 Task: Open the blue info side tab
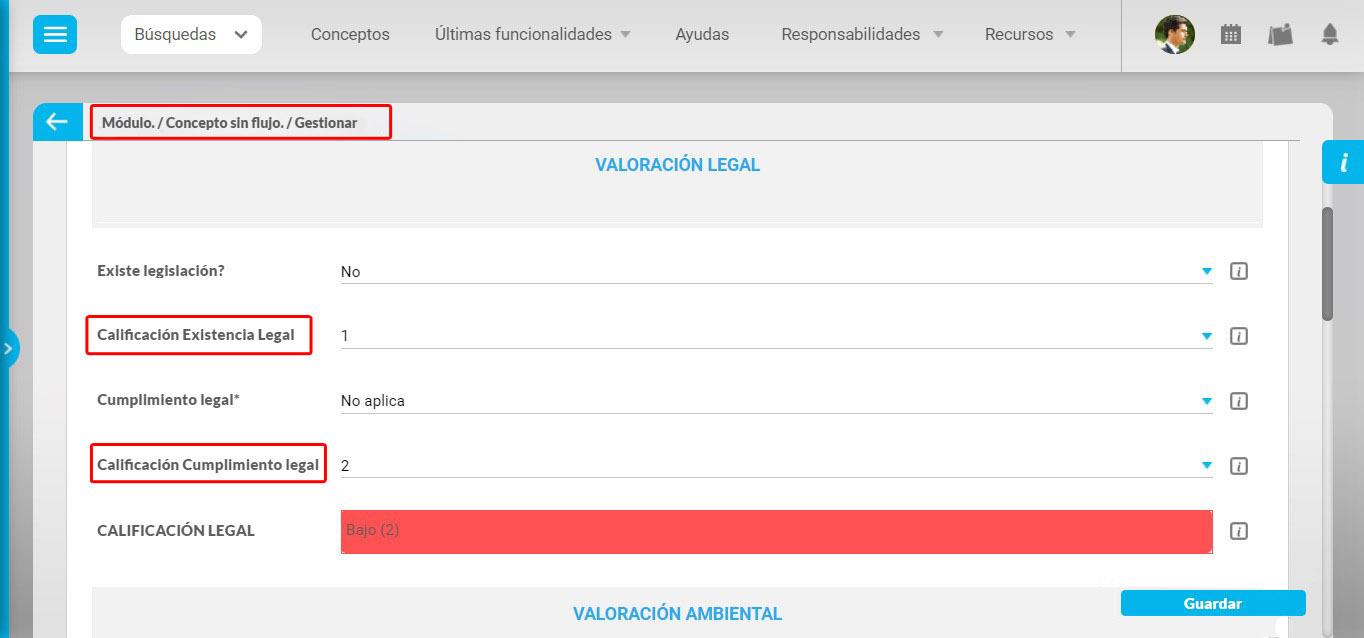(x=1343, y=162)
